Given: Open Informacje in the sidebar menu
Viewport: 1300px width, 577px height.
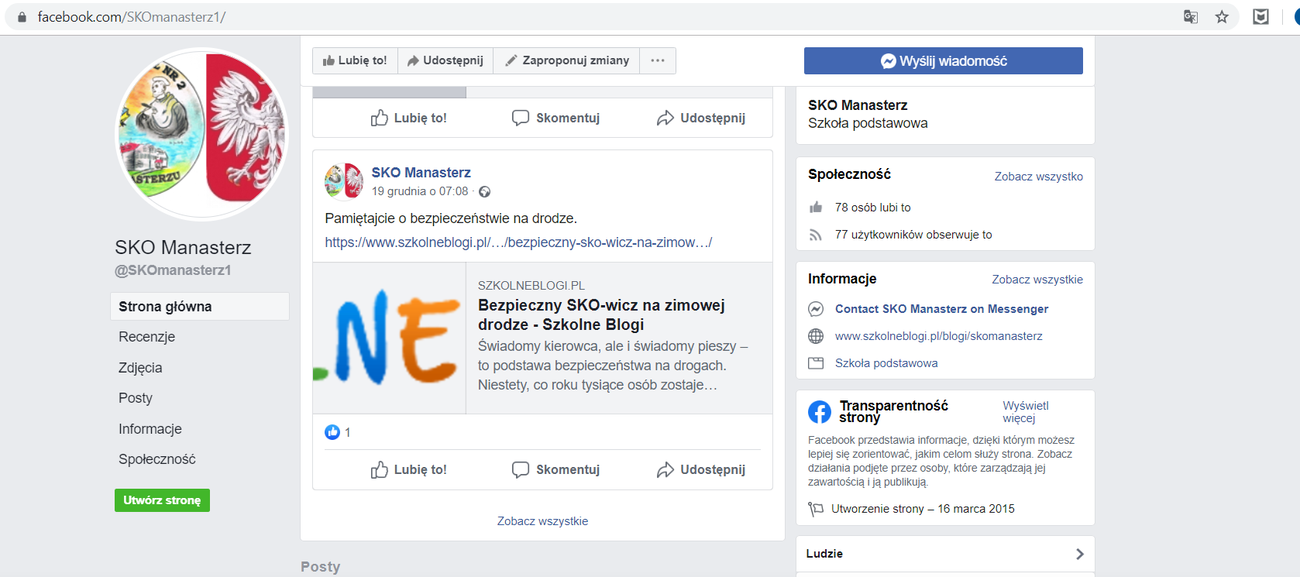Looking at the screenshot, I should tap(150, 429).
